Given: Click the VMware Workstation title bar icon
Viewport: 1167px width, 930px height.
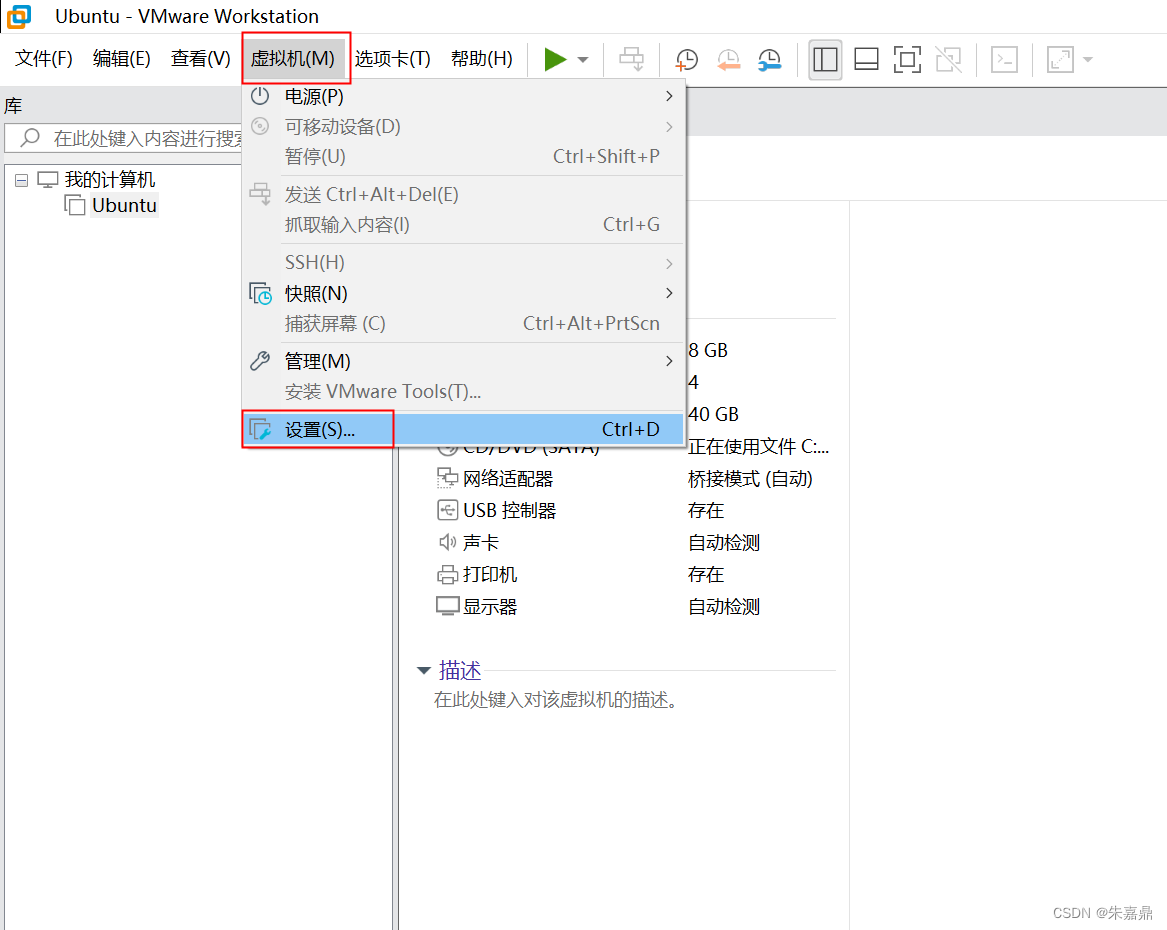Looking at the screenshot, I should click(x=19, y=16).
